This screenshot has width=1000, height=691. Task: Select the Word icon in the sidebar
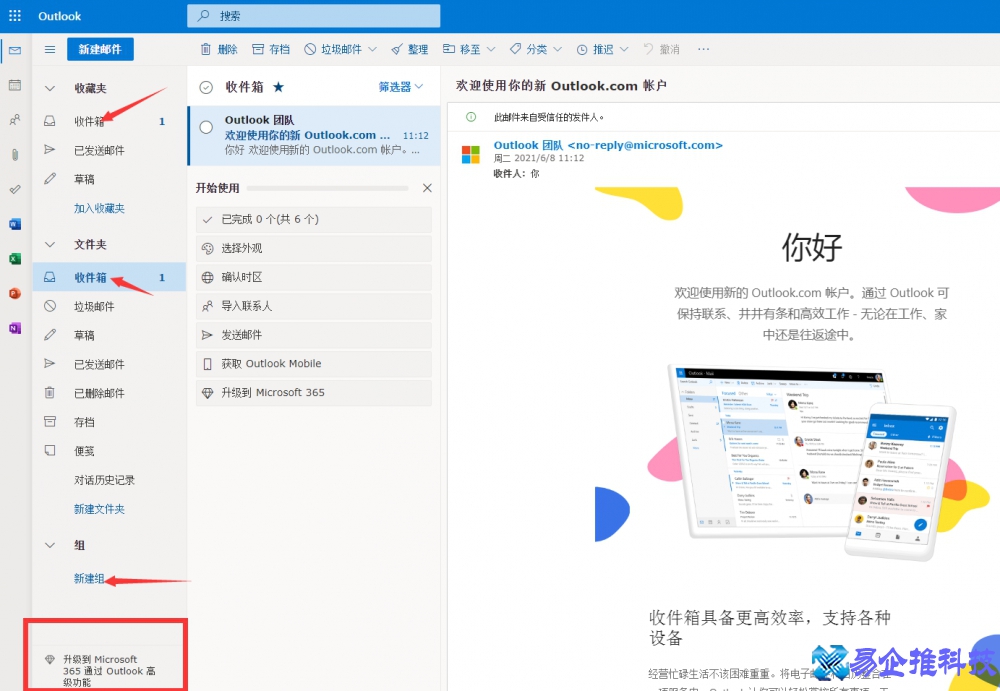click(13, 224)
